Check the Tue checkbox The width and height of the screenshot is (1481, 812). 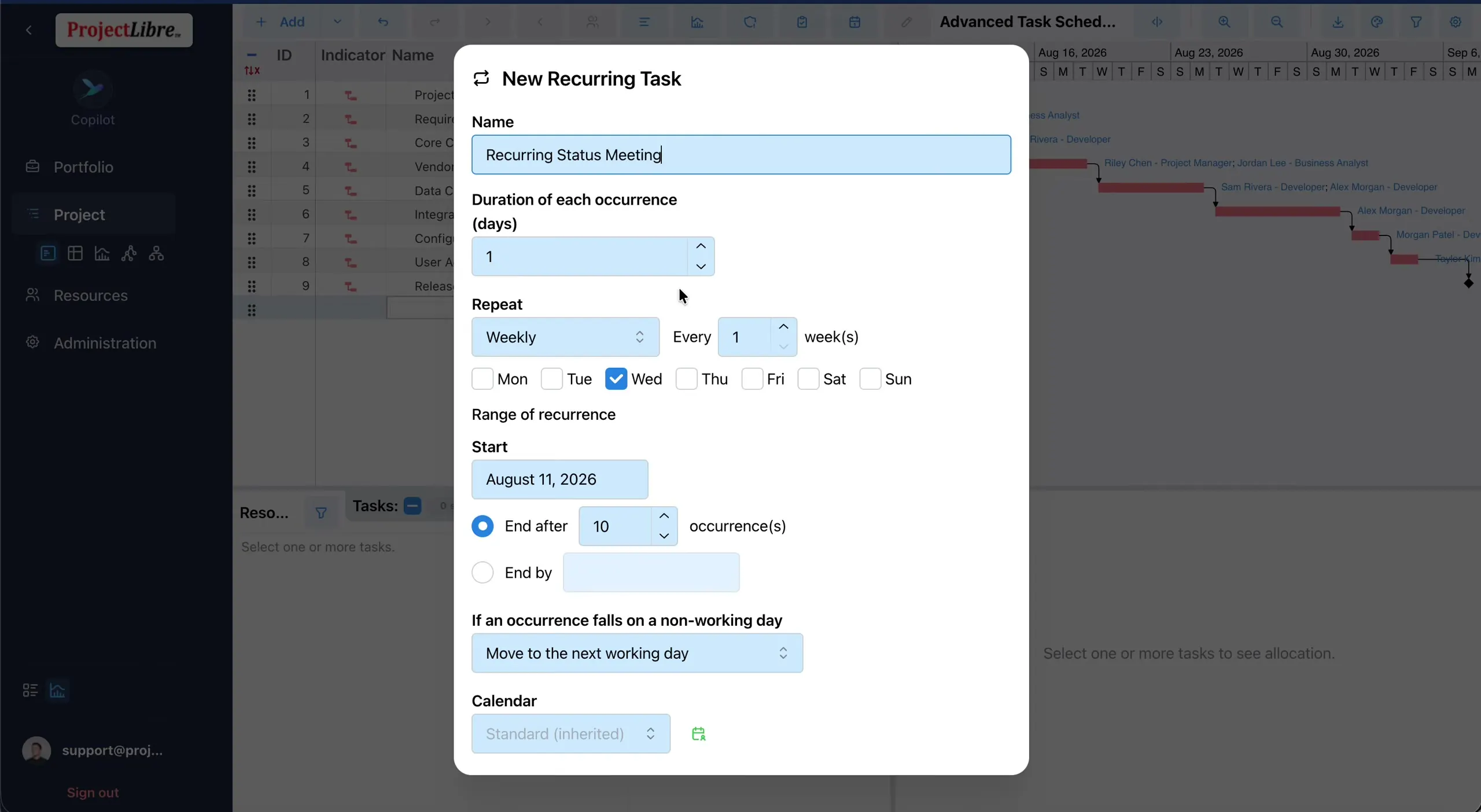552,379
